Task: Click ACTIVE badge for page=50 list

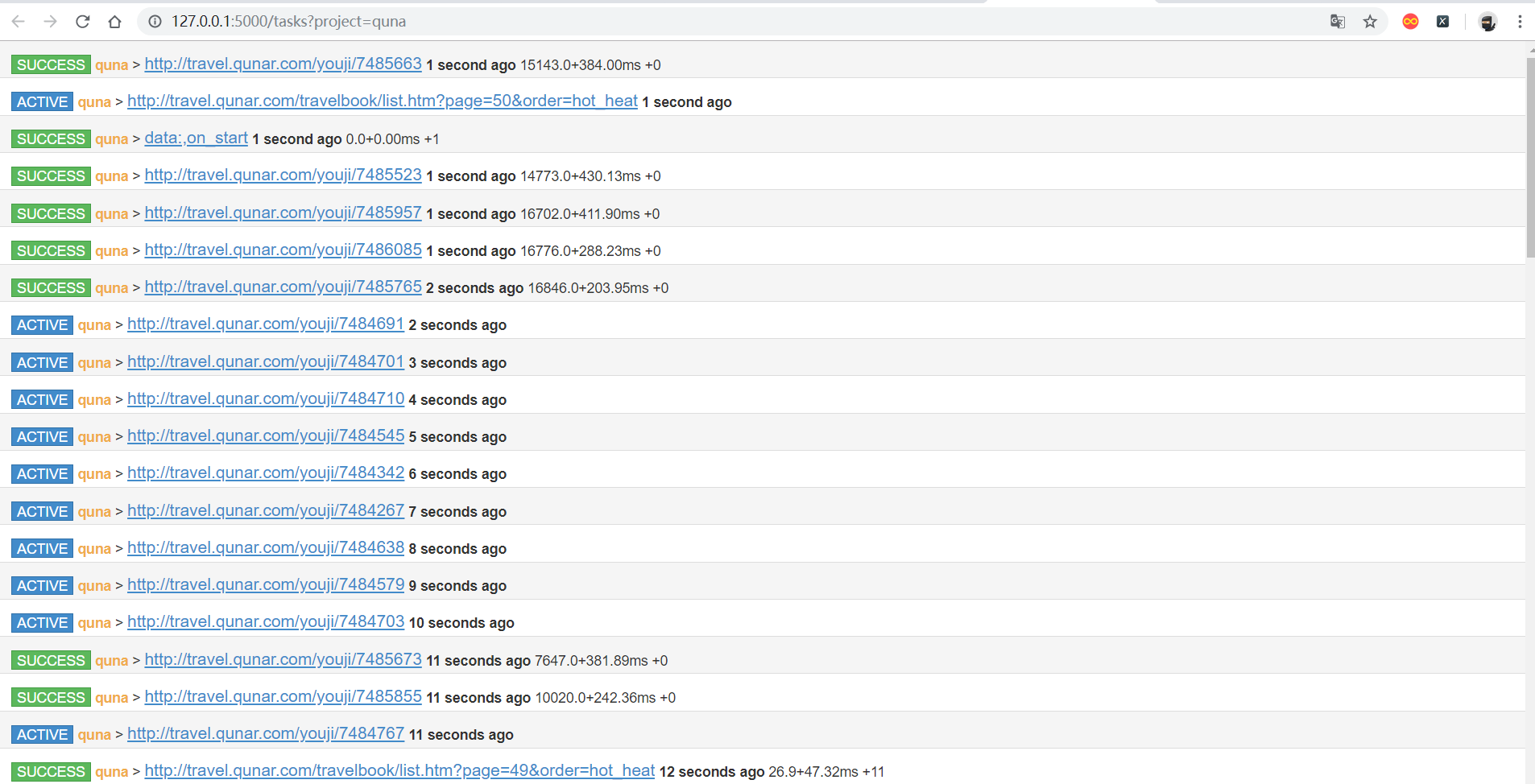Action: click(x=42, y=101)
